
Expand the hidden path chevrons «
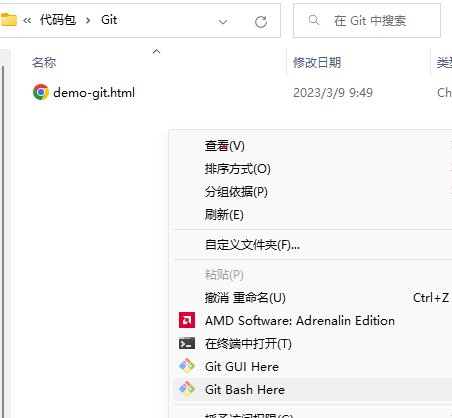(27, 21)
